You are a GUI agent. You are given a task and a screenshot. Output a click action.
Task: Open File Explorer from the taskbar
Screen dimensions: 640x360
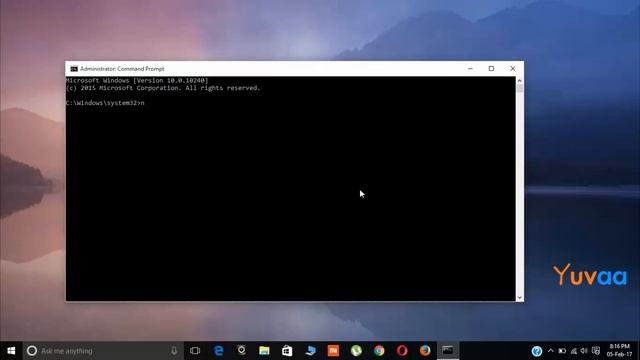pyautogui.click(x=264, y=351)
